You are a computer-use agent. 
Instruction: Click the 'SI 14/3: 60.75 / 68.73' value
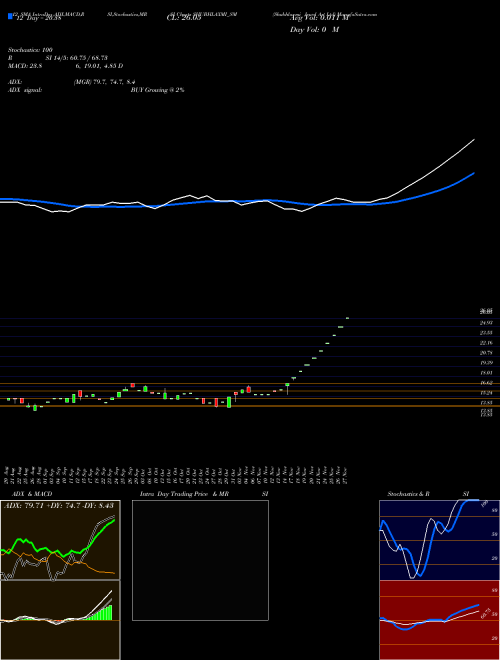[x=77, y=58]
